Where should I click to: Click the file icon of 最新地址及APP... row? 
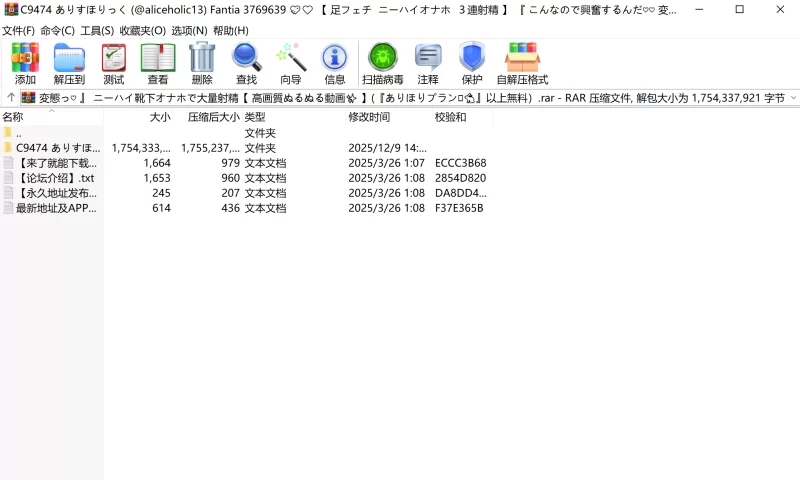pos(8,208)
